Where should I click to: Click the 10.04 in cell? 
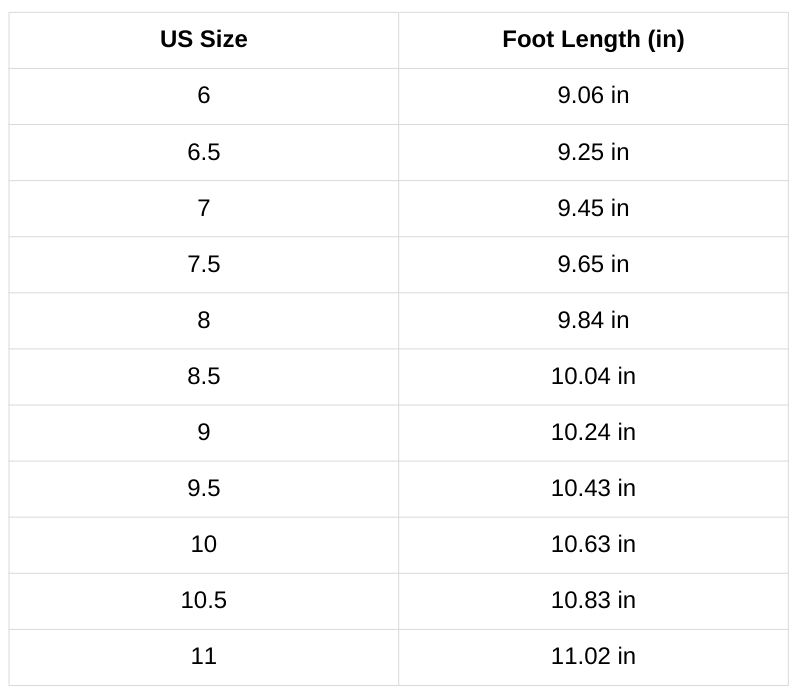(x=593, y=376)
